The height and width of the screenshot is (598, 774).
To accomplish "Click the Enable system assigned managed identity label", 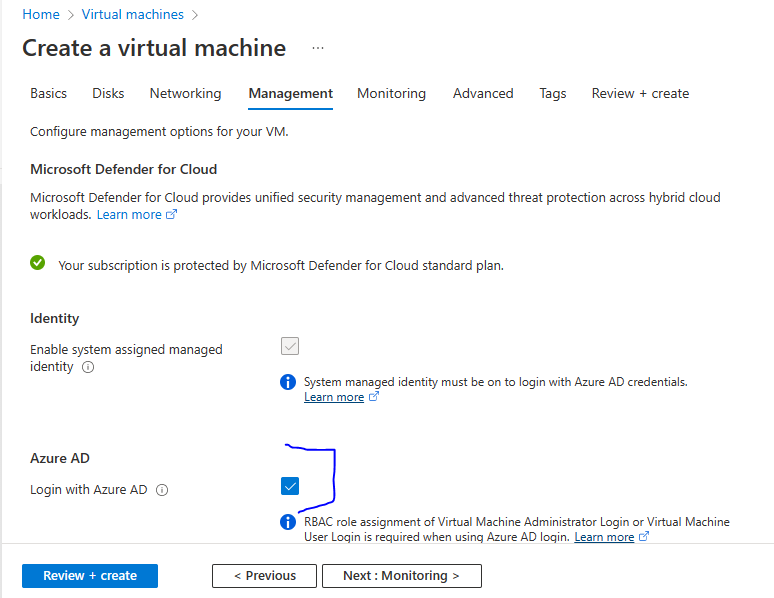I will pyautogui.click(x=126, y=358).
